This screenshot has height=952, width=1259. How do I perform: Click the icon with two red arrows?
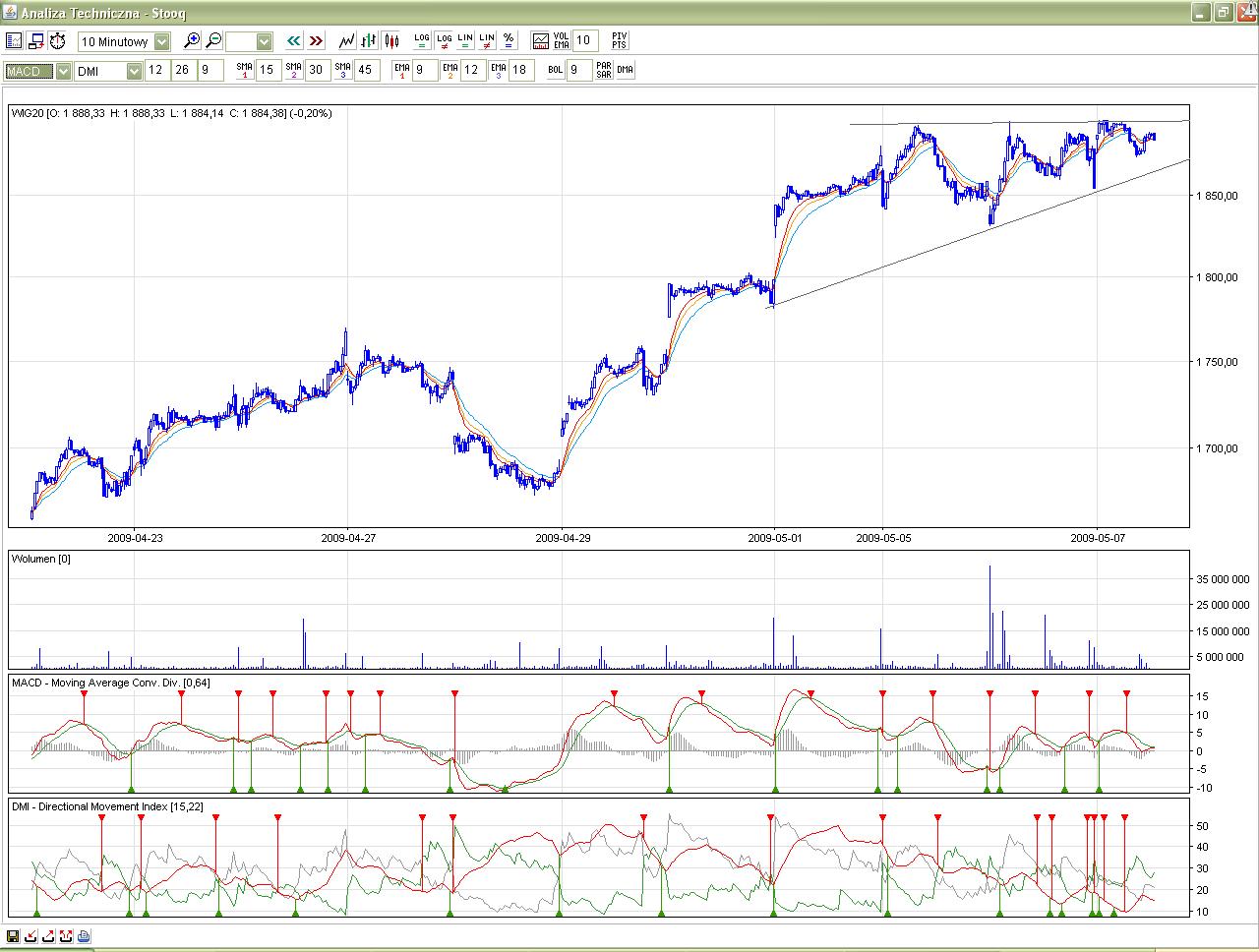66,936
